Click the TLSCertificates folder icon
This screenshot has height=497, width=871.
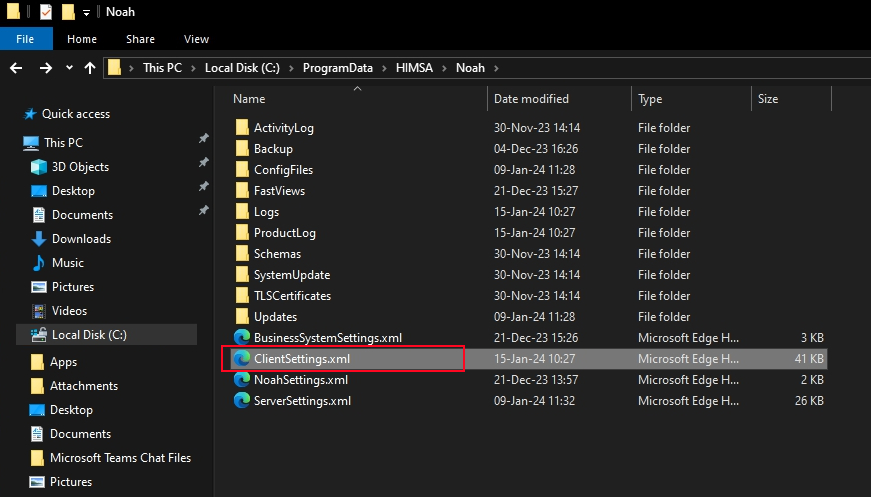pos(242,296)
